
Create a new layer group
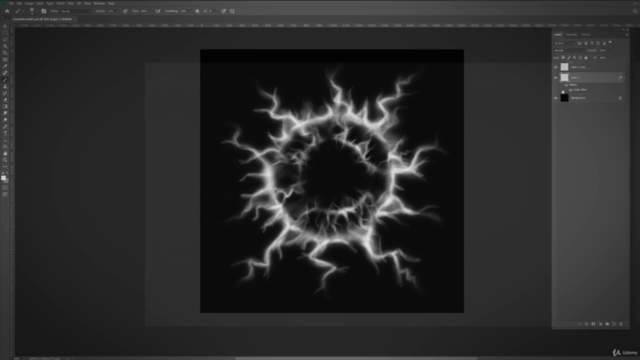pos(607,324)
